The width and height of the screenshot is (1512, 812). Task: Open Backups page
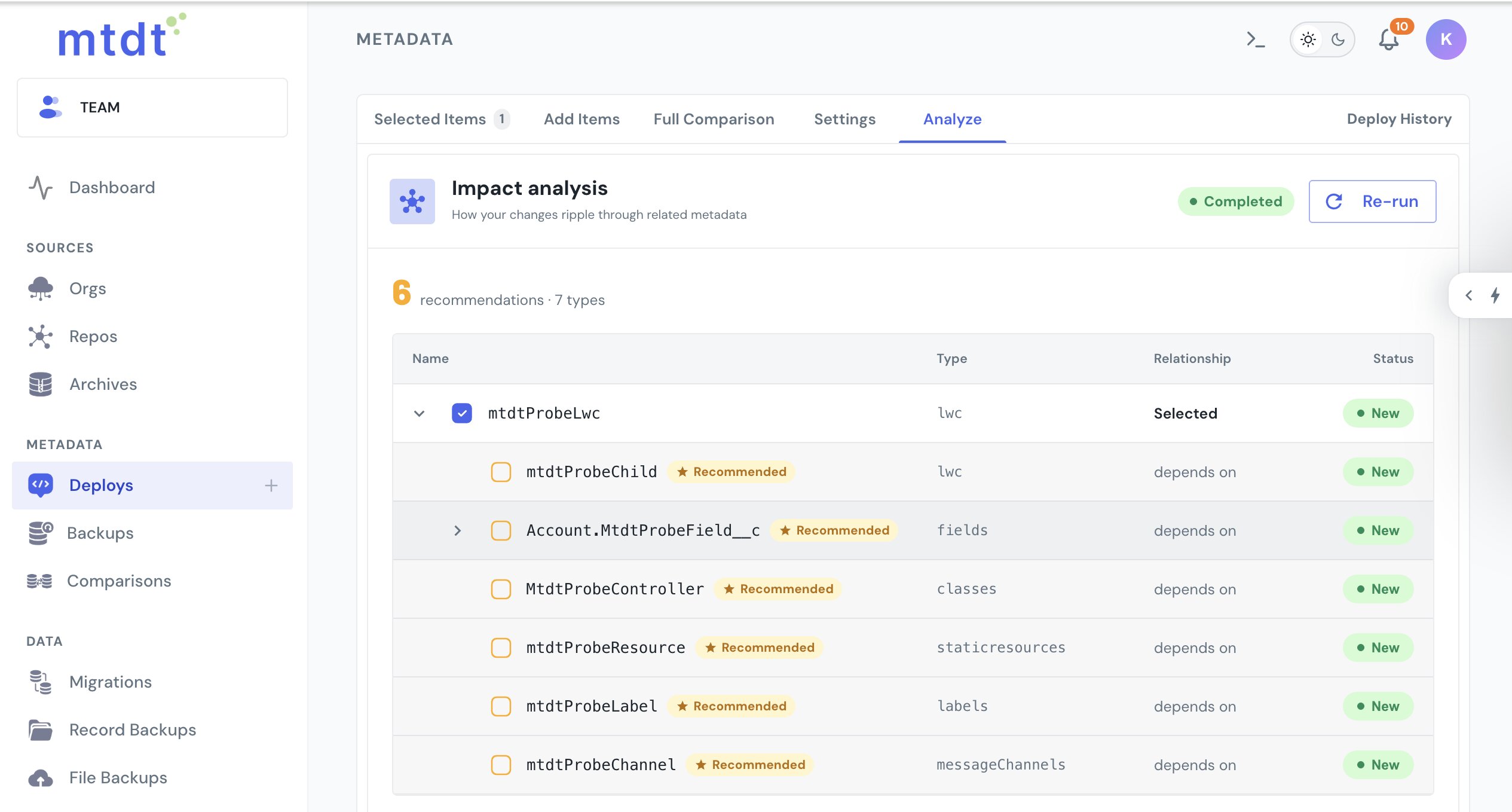click(100, 533)
